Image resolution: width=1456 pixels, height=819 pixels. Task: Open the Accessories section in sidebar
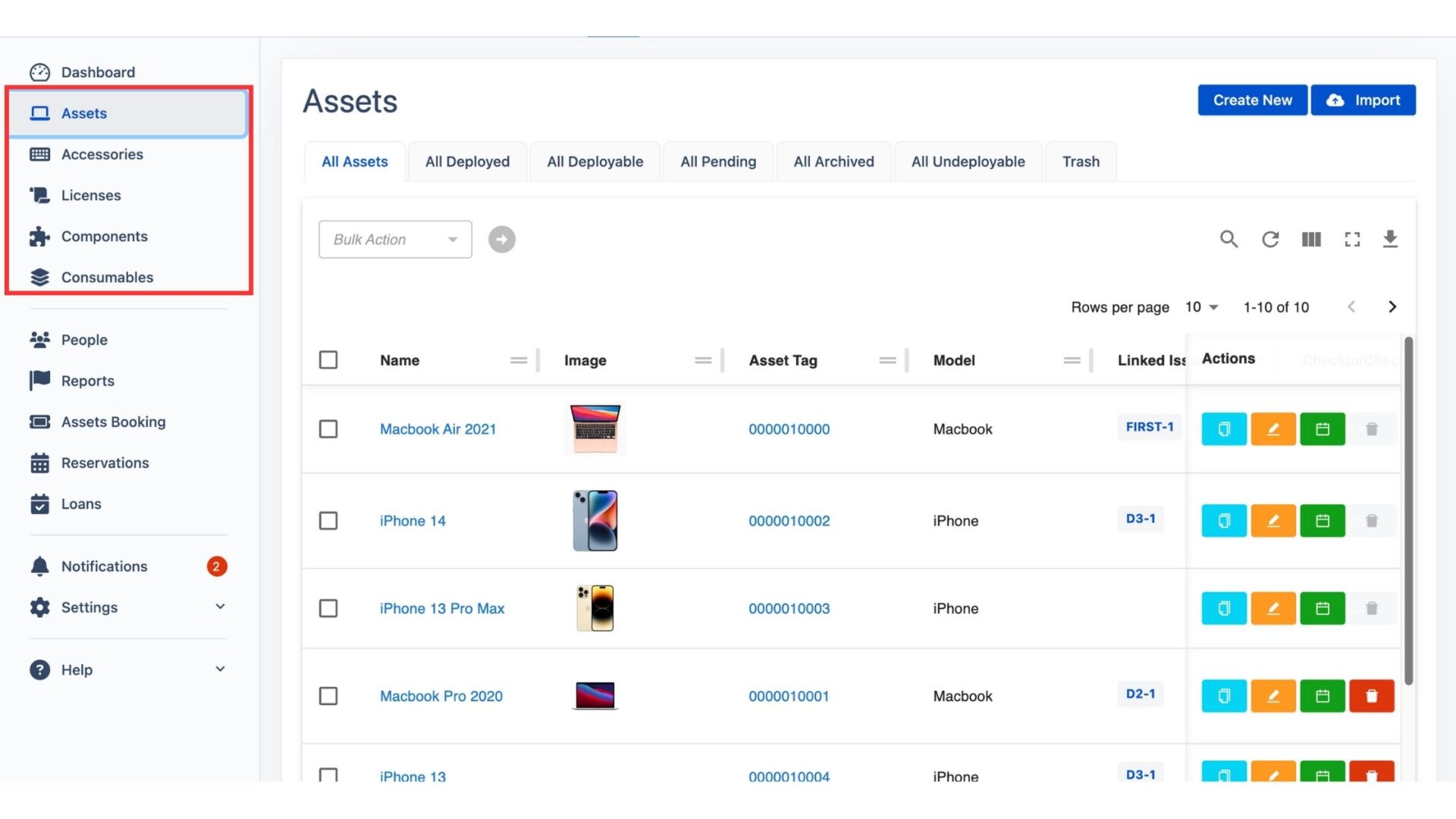(x=102, y=154)
